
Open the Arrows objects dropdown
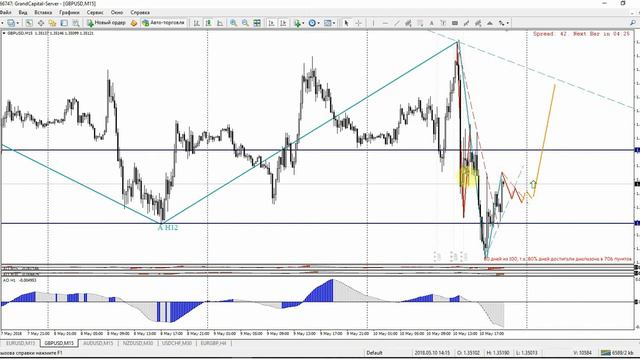coord(503,23)
